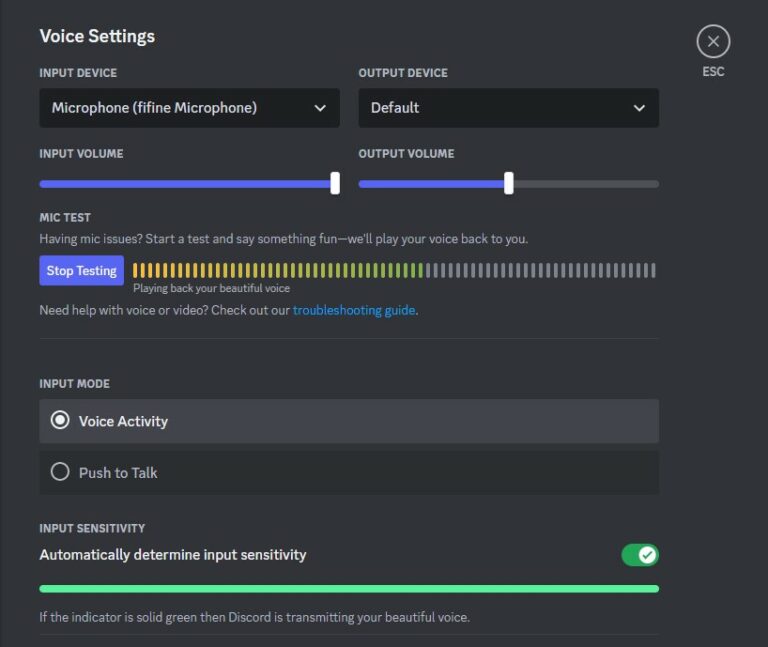The width and height of the screenshot is (768, 647).
Task: Click the Output Volume slider handle
Action: tap(509, 183)
